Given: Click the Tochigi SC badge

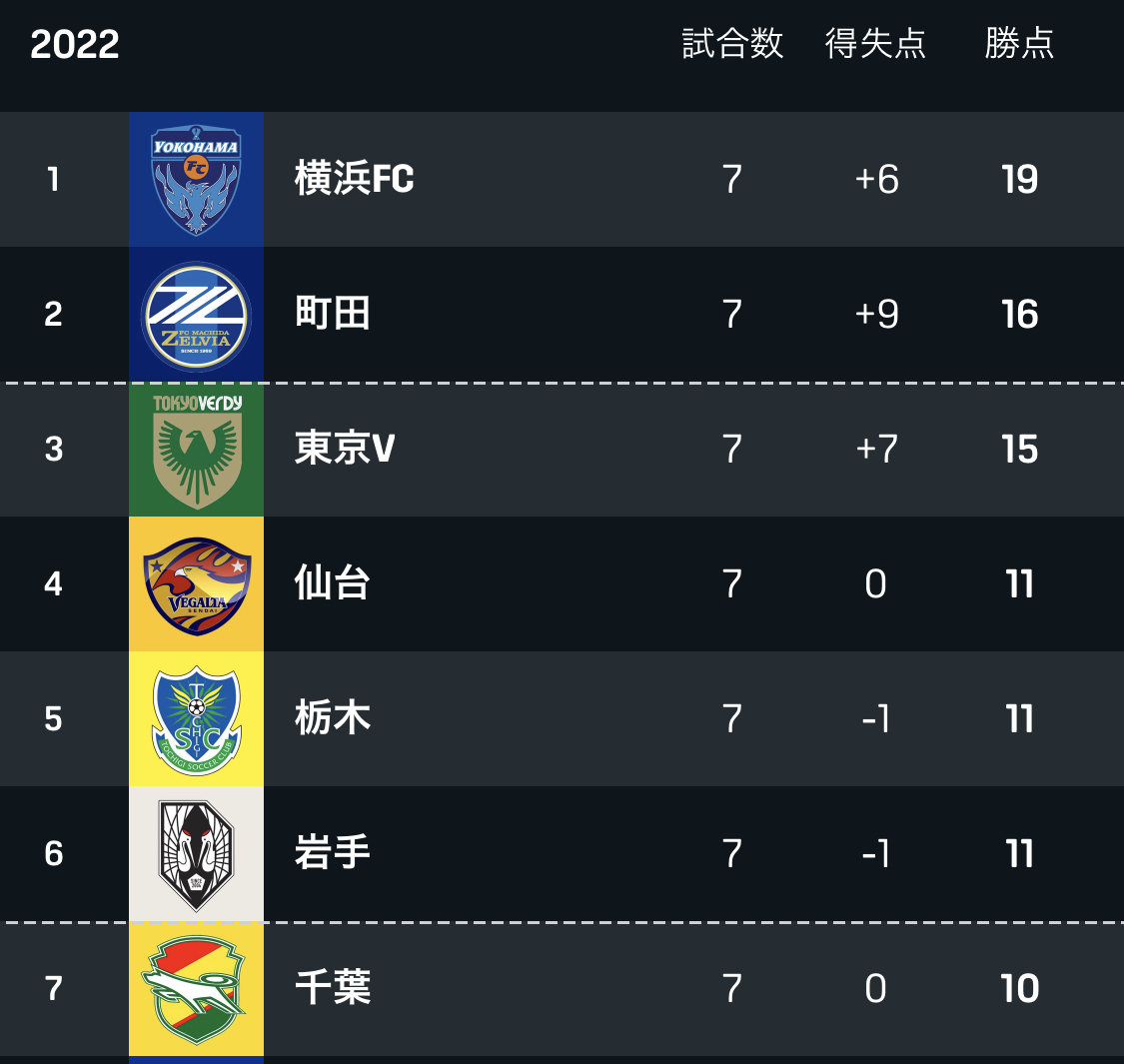Looking at the screenshot, I should (x=196, y=719).
